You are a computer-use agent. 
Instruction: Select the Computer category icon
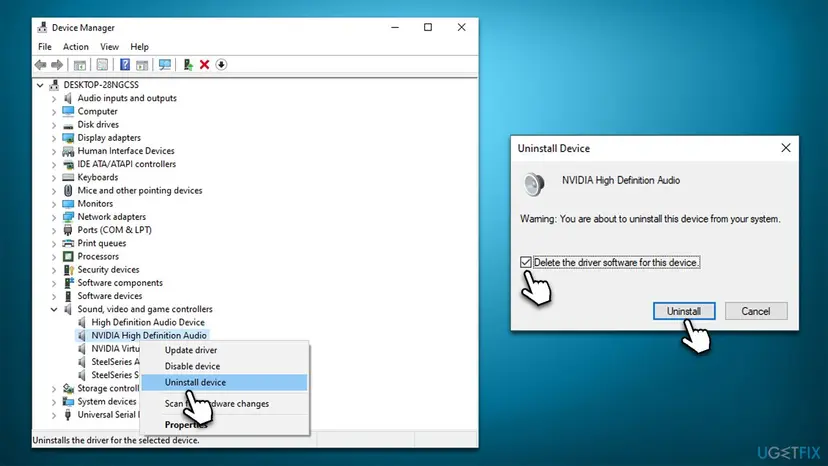click(68, 111)
